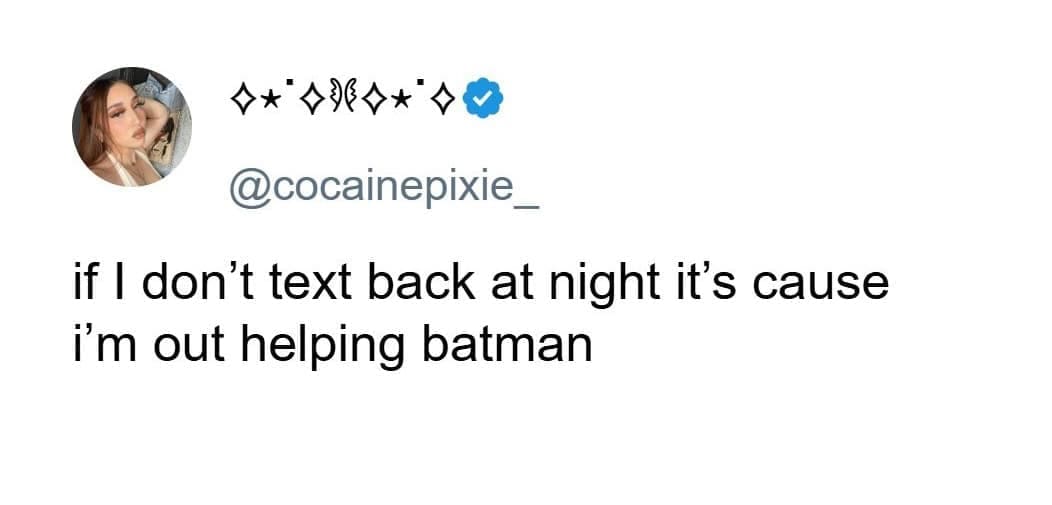
Task: Click the word "it's" in the tweet
Action: pos(704,283)
